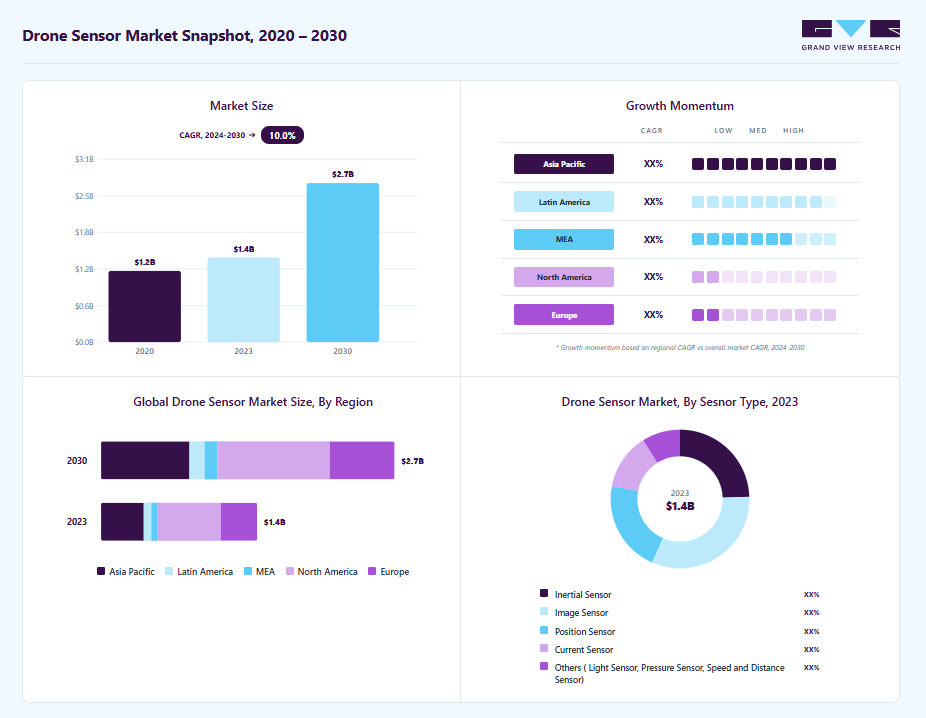Click the North America legend swatch
The width and height of the screenshot is (926, 718).
click(290, 571)
